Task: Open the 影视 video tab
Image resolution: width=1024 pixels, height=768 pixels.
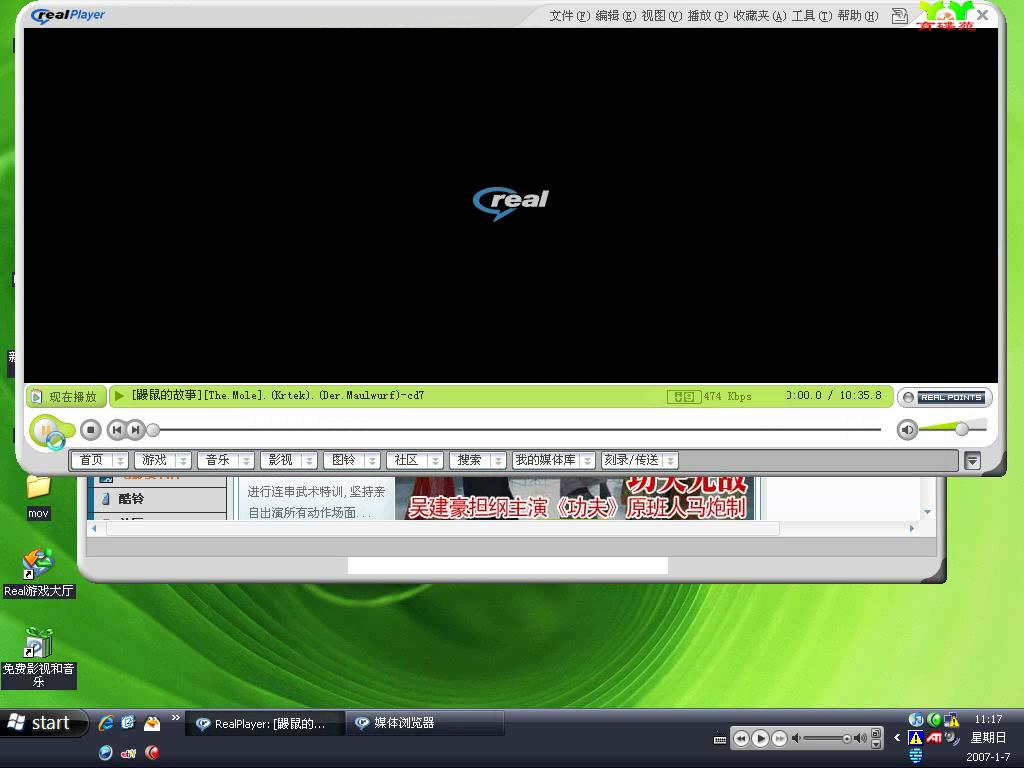Action: pyautogui.click(x=281, y=460)
